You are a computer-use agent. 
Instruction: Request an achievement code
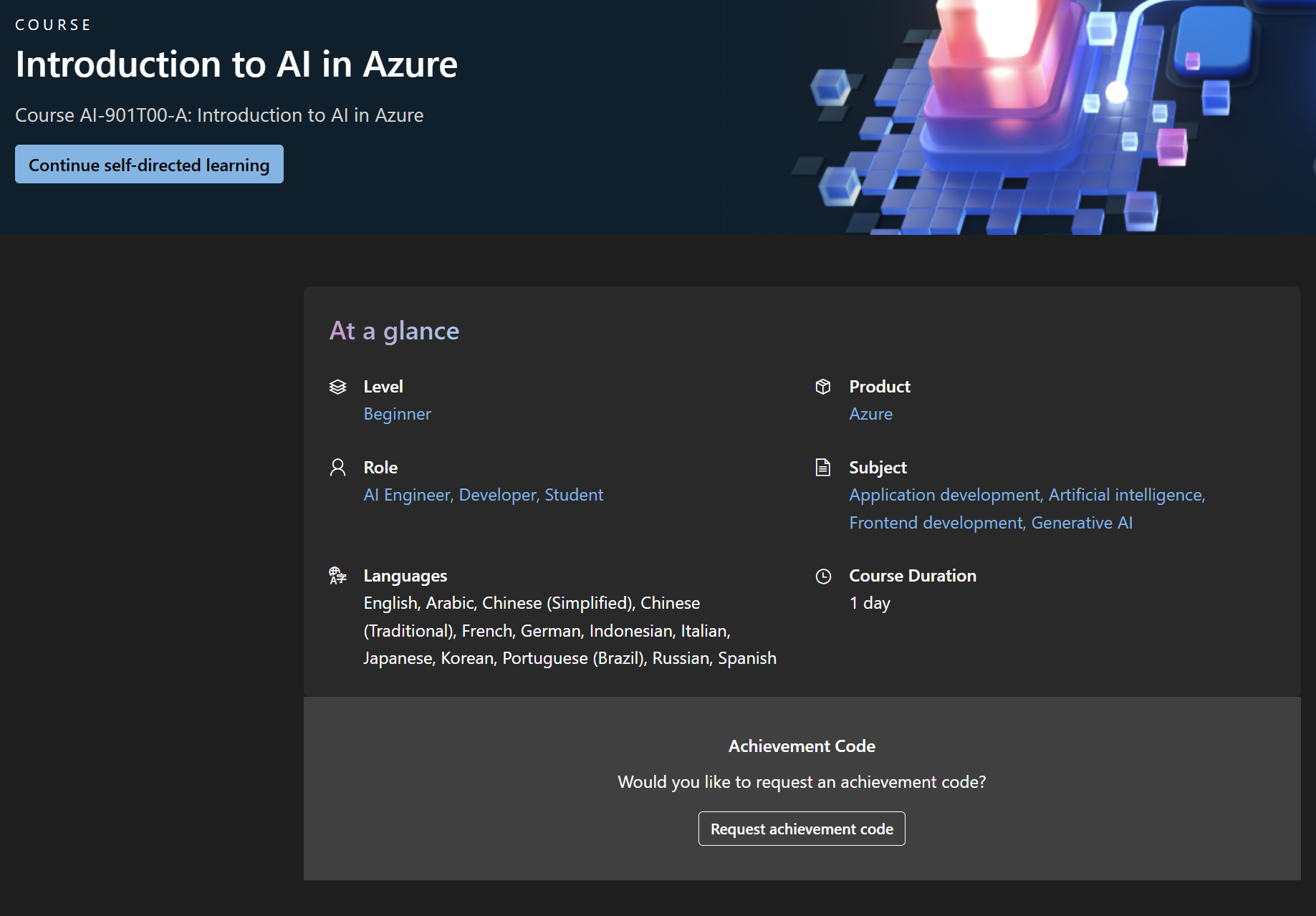(x=802, y=829)
